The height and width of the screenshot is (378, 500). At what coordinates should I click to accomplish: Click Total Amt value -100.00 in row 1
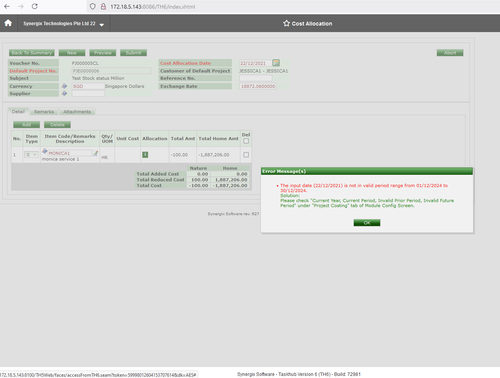click(179, 155)
